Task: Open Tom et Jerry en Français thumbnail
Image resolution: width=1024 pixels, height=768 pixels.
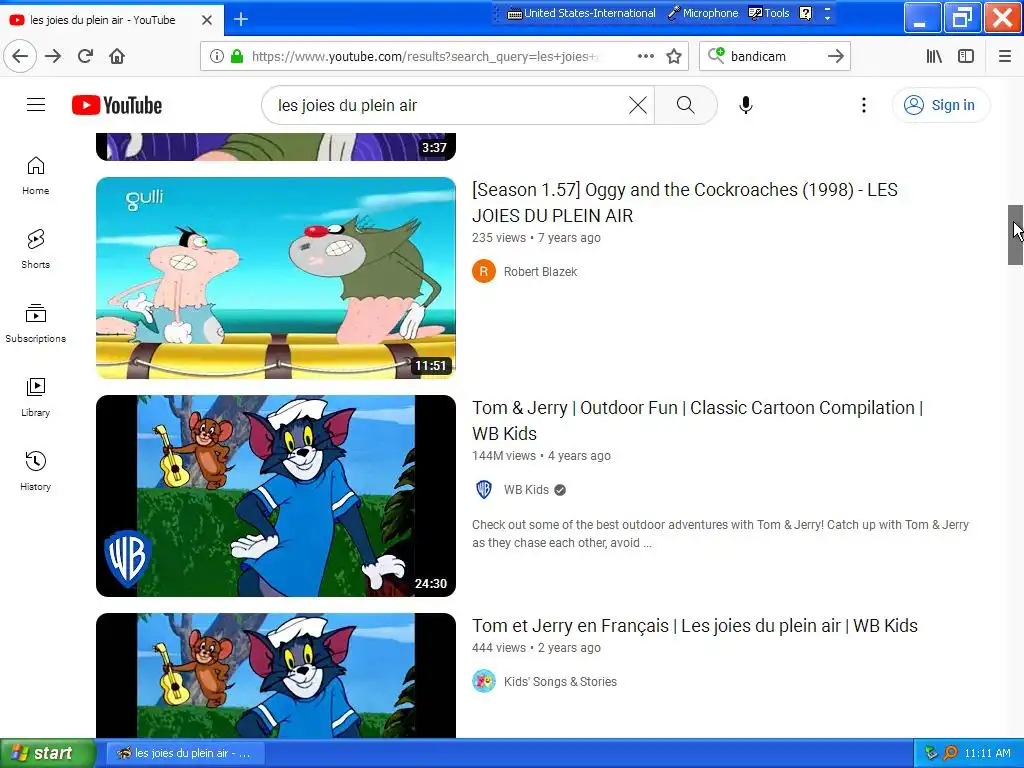Action: tap(276, 675)
